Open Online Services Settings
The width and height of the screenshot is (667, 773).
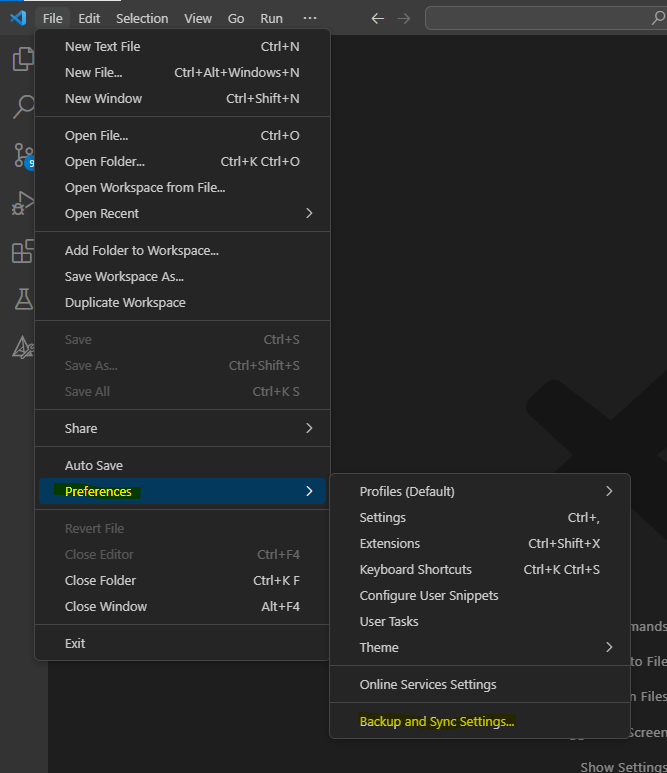[480, 685]
